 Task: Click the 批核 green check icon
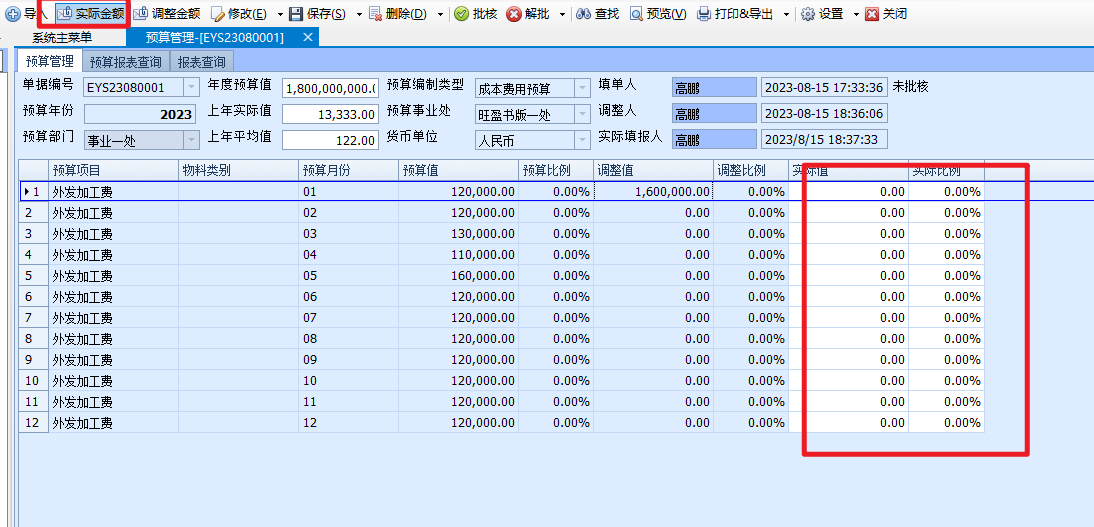pyautogui.click(x=461, y=13)
